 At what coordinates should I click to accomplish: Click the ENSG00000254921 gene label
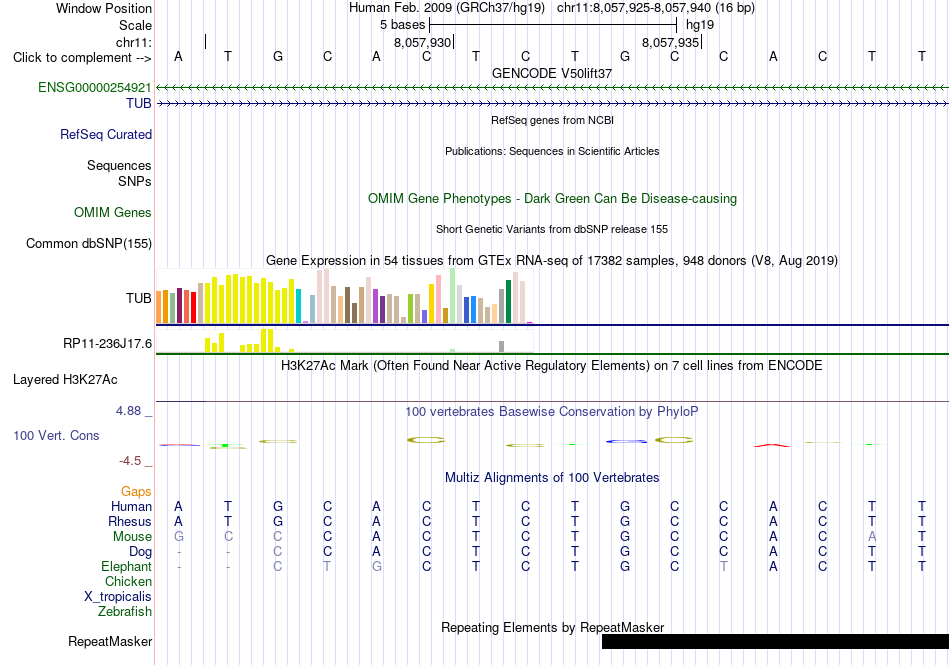point(95,88)
